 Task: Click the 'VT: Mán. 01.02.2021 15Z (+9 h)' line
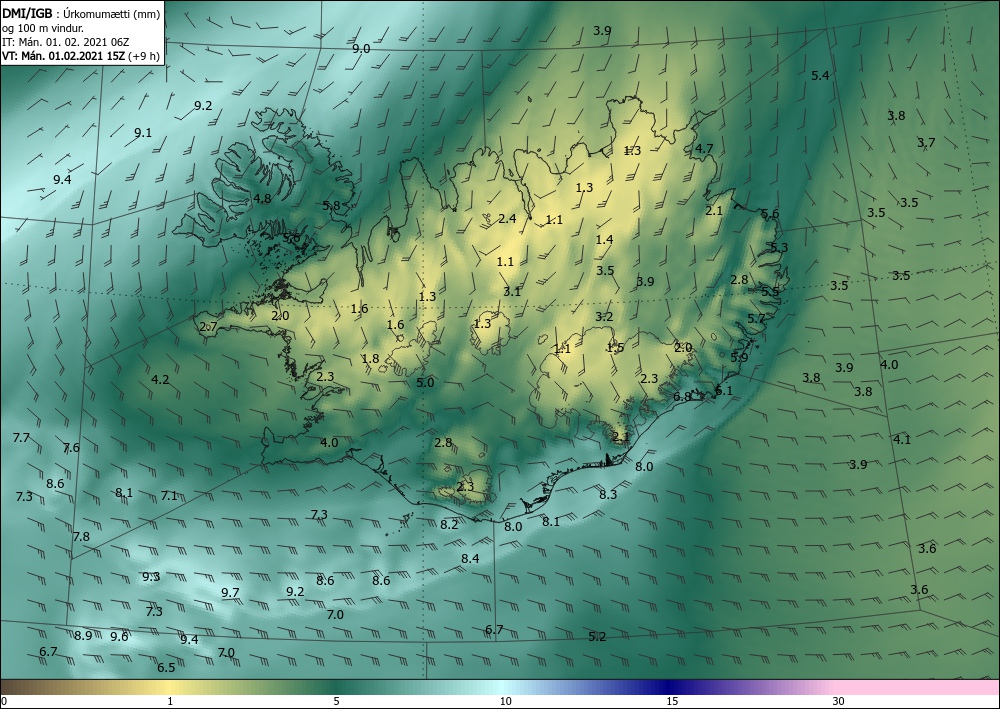click(x=81, y=56)
